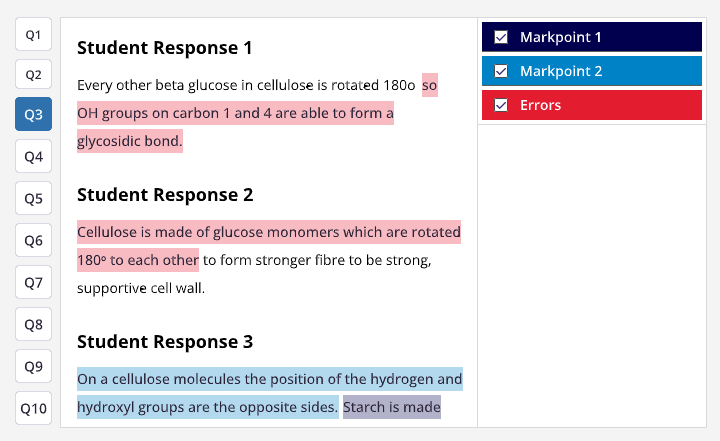Image resolution: width=720 pixels, height=441 pixels.
Task: Select question Q7
Action: click(x=33, y=283)
